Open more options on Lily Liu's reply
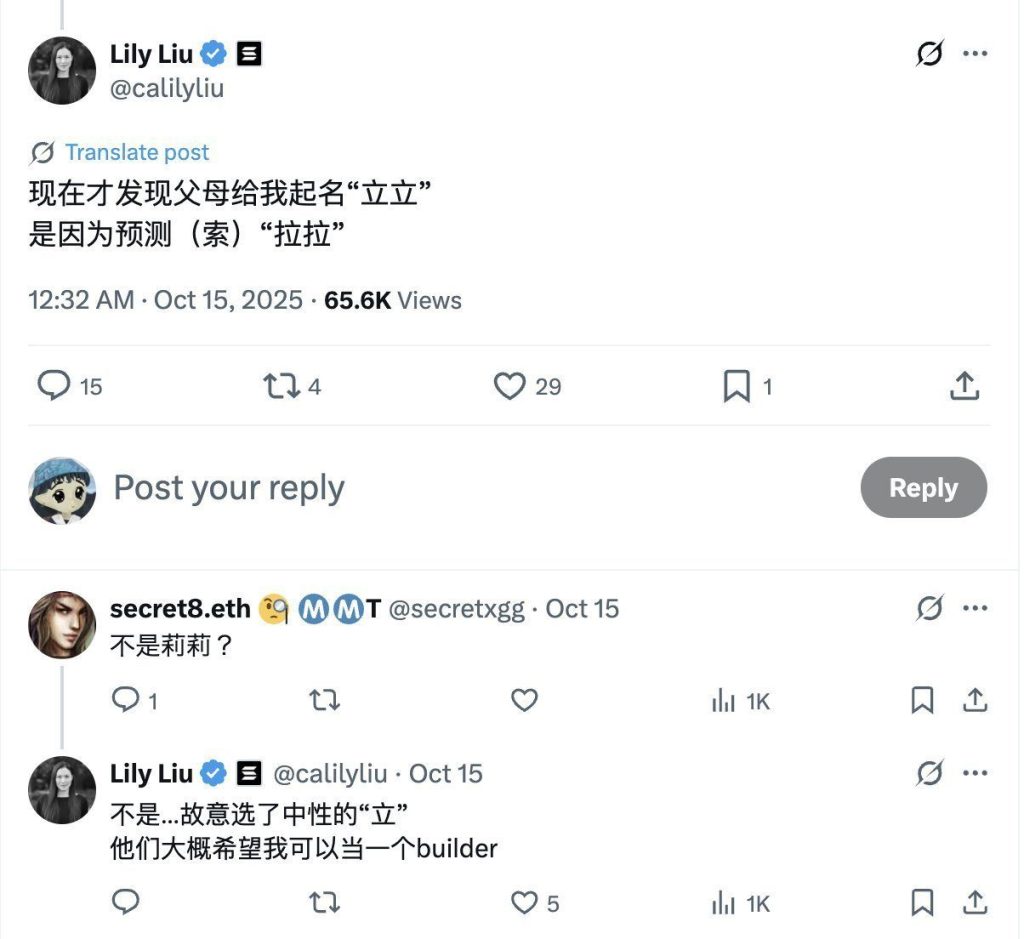1024x939 pixels. (x=975, y=773)
